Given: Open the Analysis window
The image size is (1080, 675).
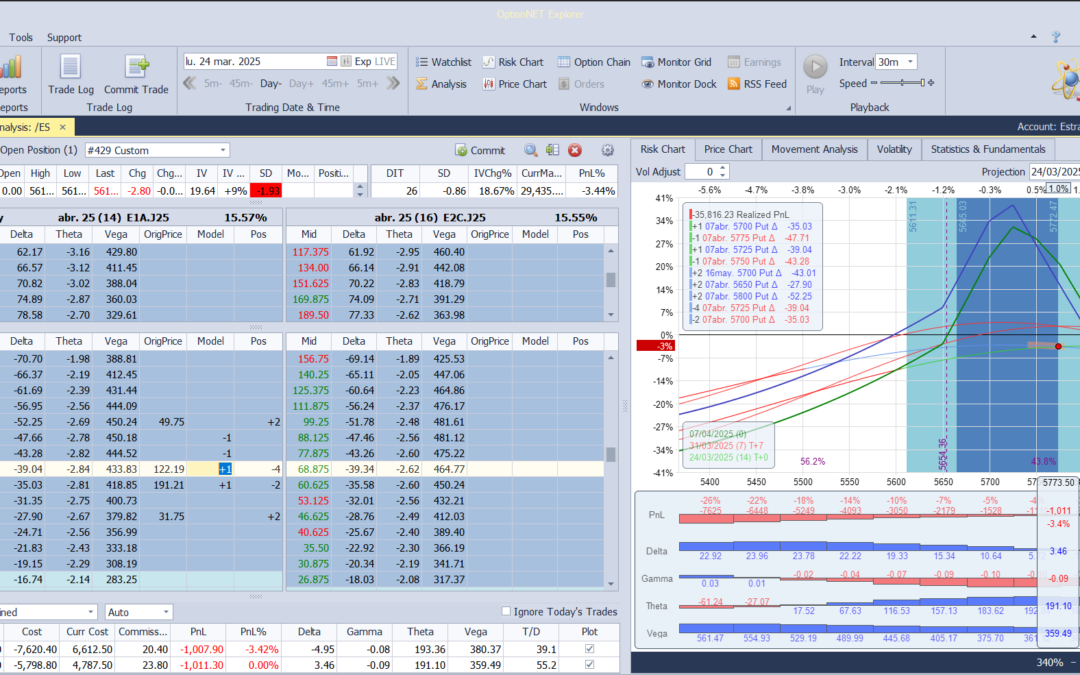Looking at the screenshot, I should click(442, 84).
